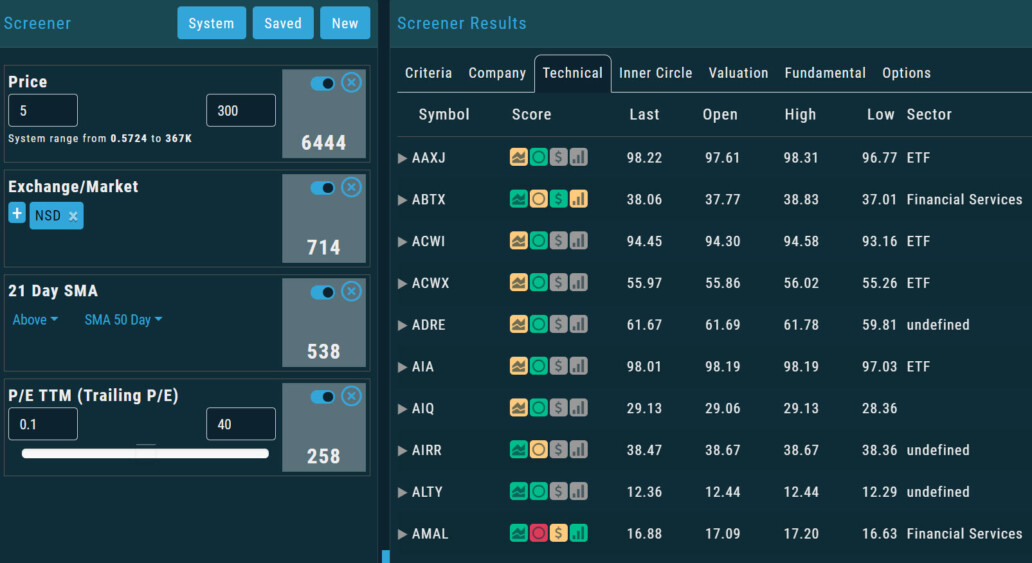Expand the AIQ row
The width and height of the screenshot is (1032, 563).
click(402, 409)
